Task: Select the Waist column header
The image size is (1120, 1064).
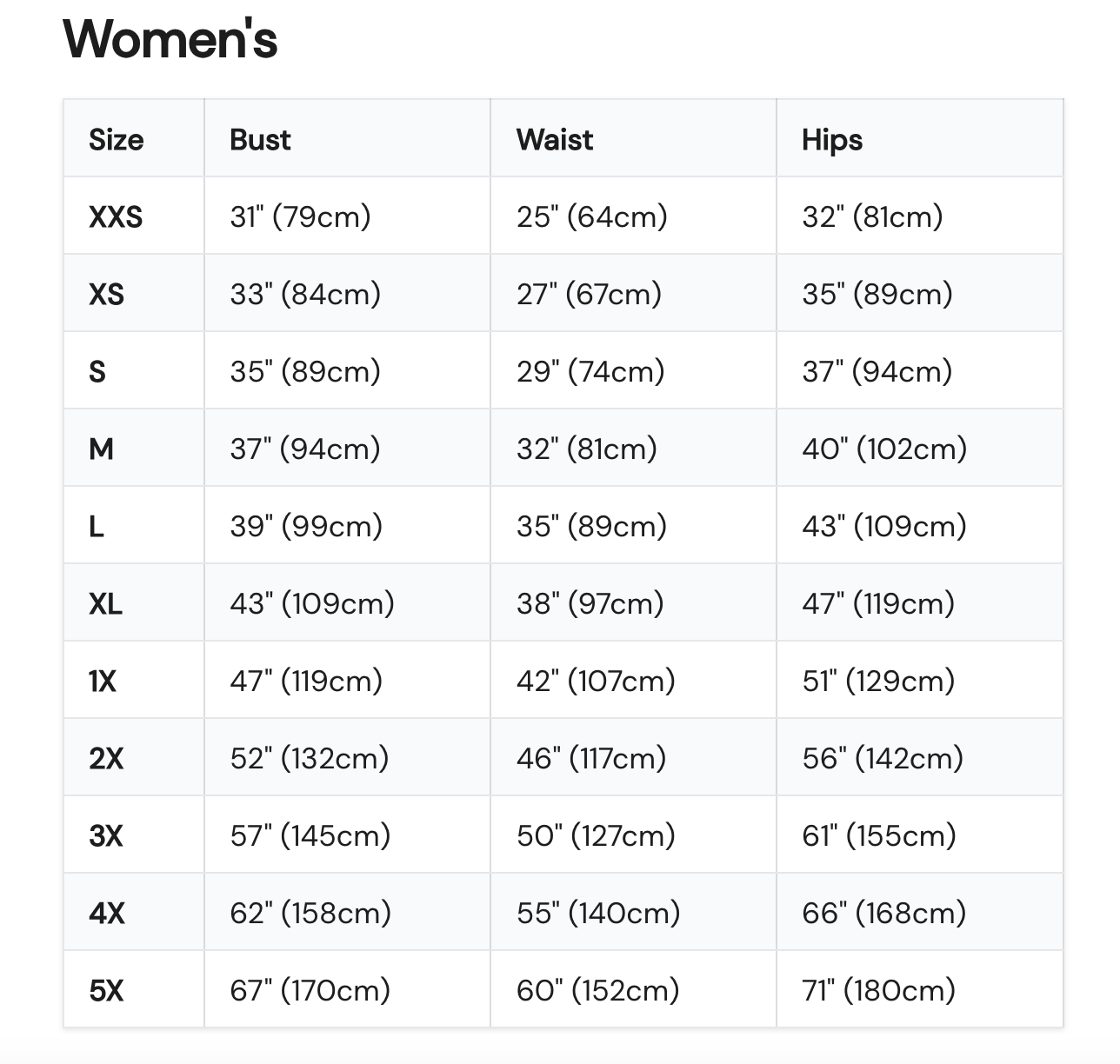Action: [x=555, y=140]
